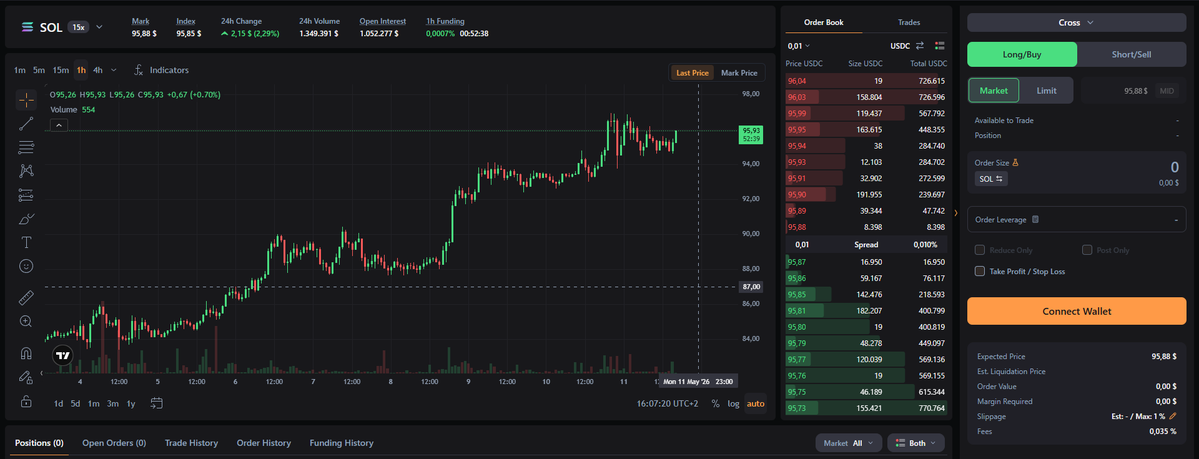Open the Positions (0) tab
Viewport: 1199px width, 459px height.
pos(39,443)
